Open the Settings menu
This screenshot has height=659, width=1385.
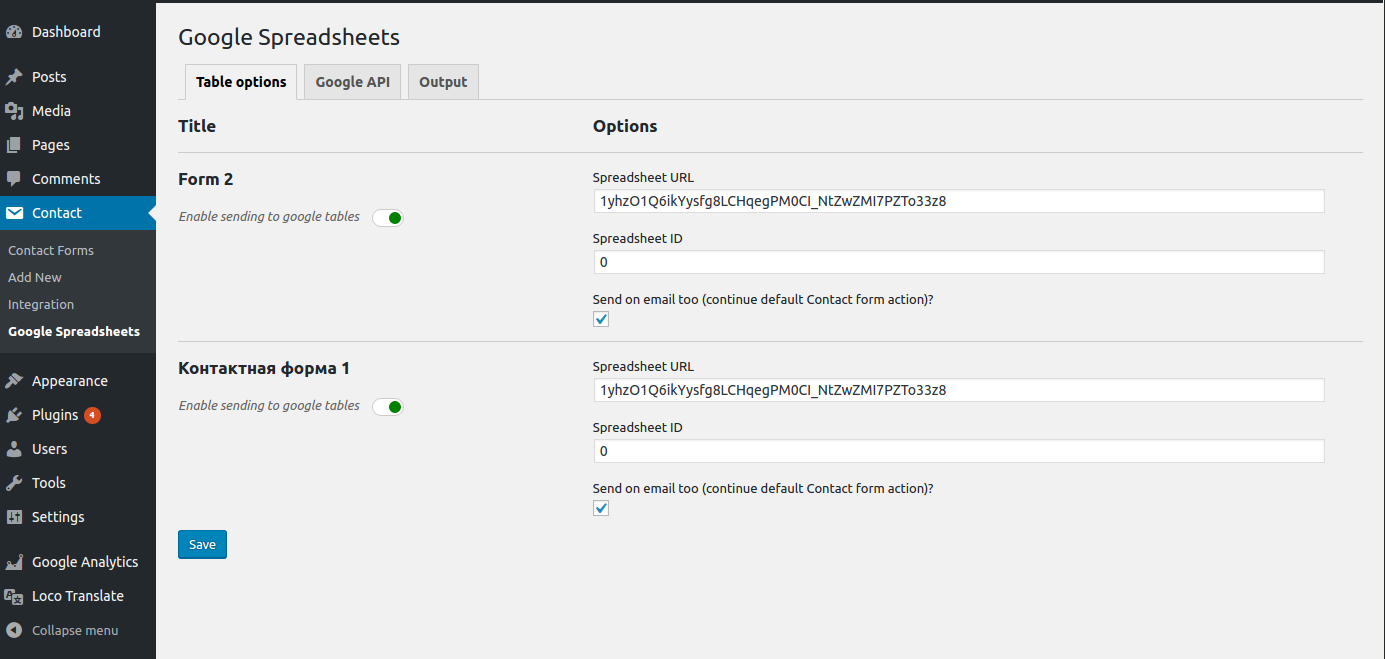point(78,517)
